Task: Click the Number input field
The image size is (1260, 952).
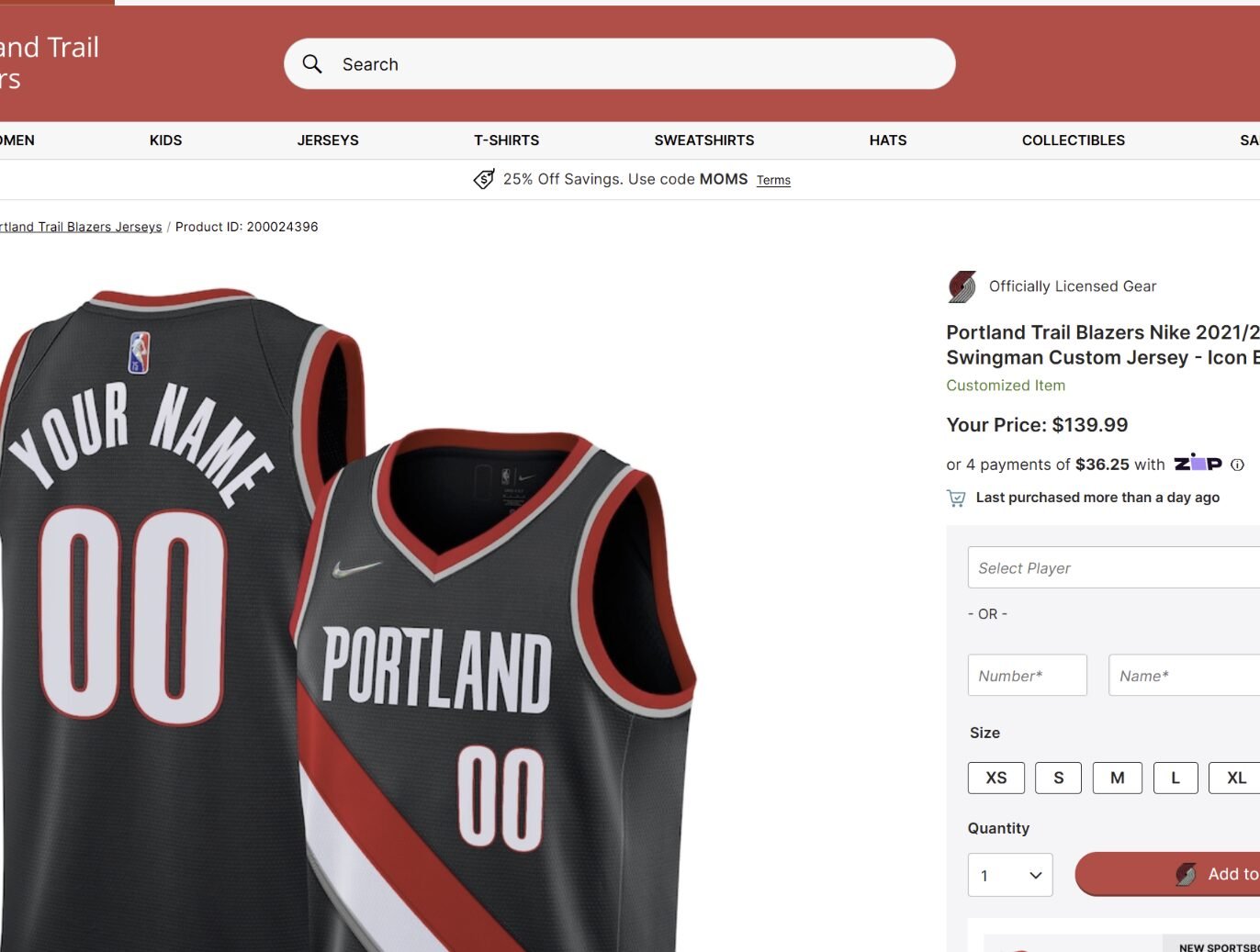Action: click(1028, 675)
